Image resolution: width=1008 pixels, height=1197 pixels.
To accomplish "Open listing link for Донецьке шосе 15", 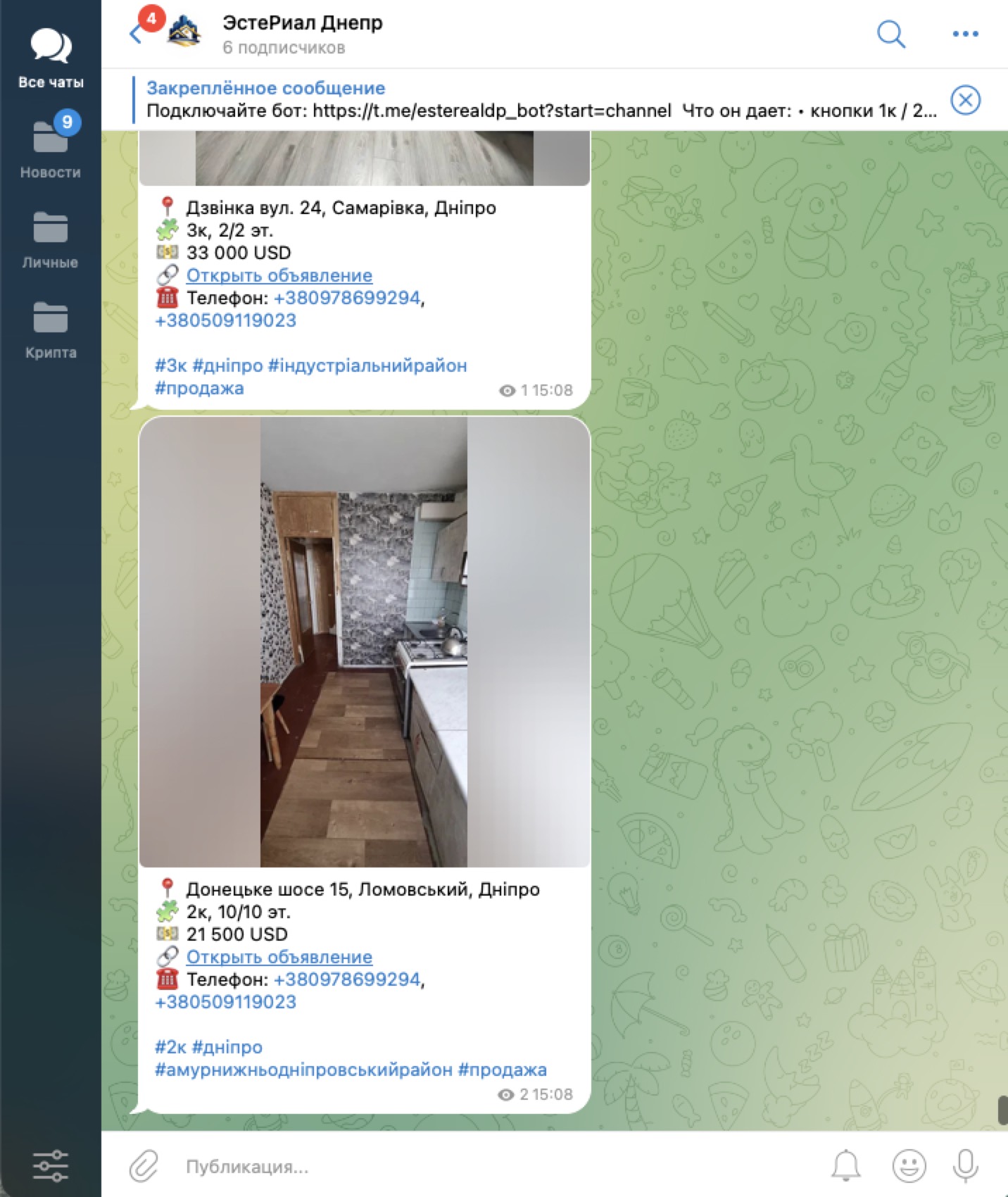I will (279, 957).
